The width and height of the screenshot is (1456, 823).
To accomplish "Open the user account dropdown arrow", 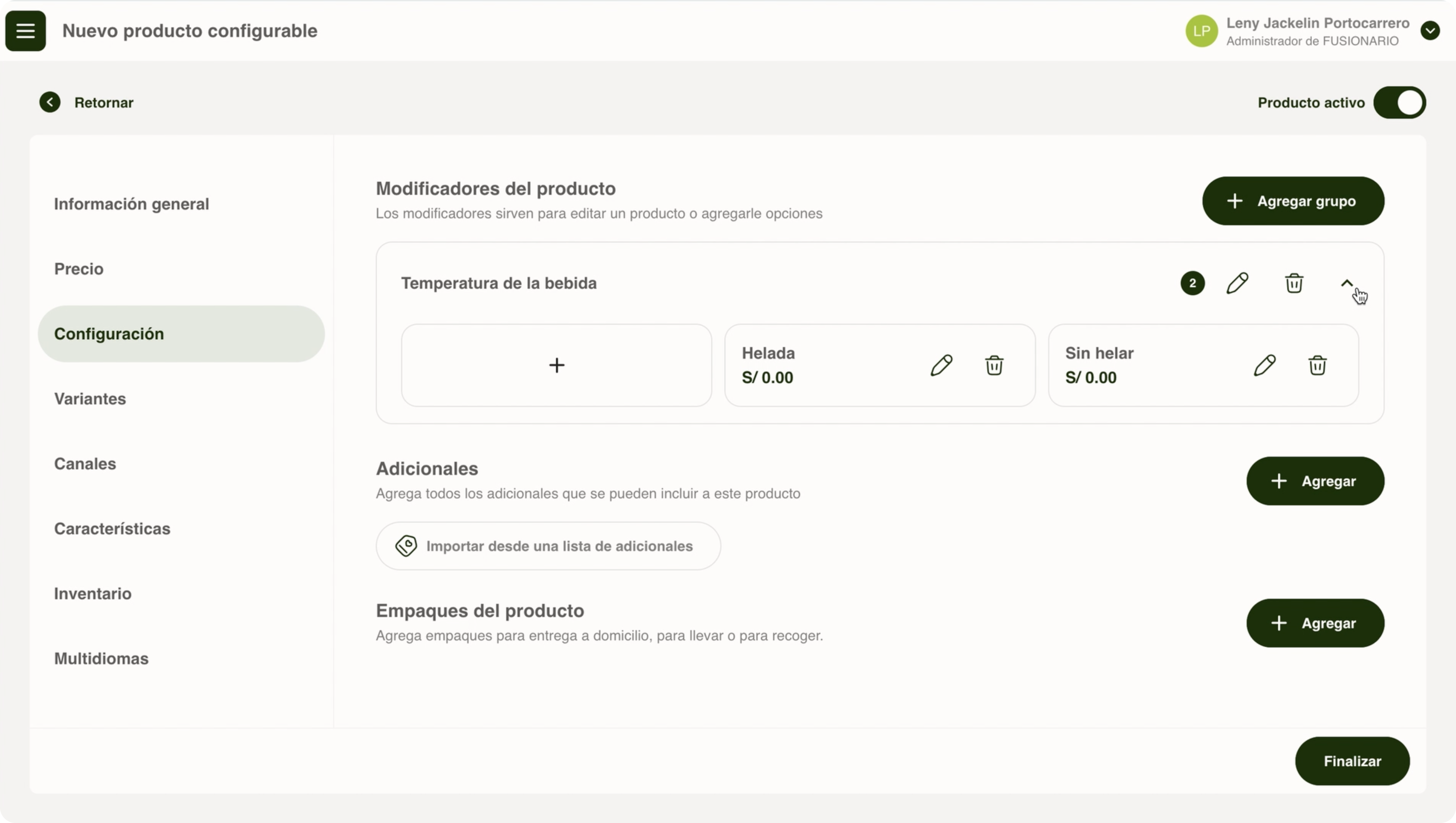I will (1430, 31).
